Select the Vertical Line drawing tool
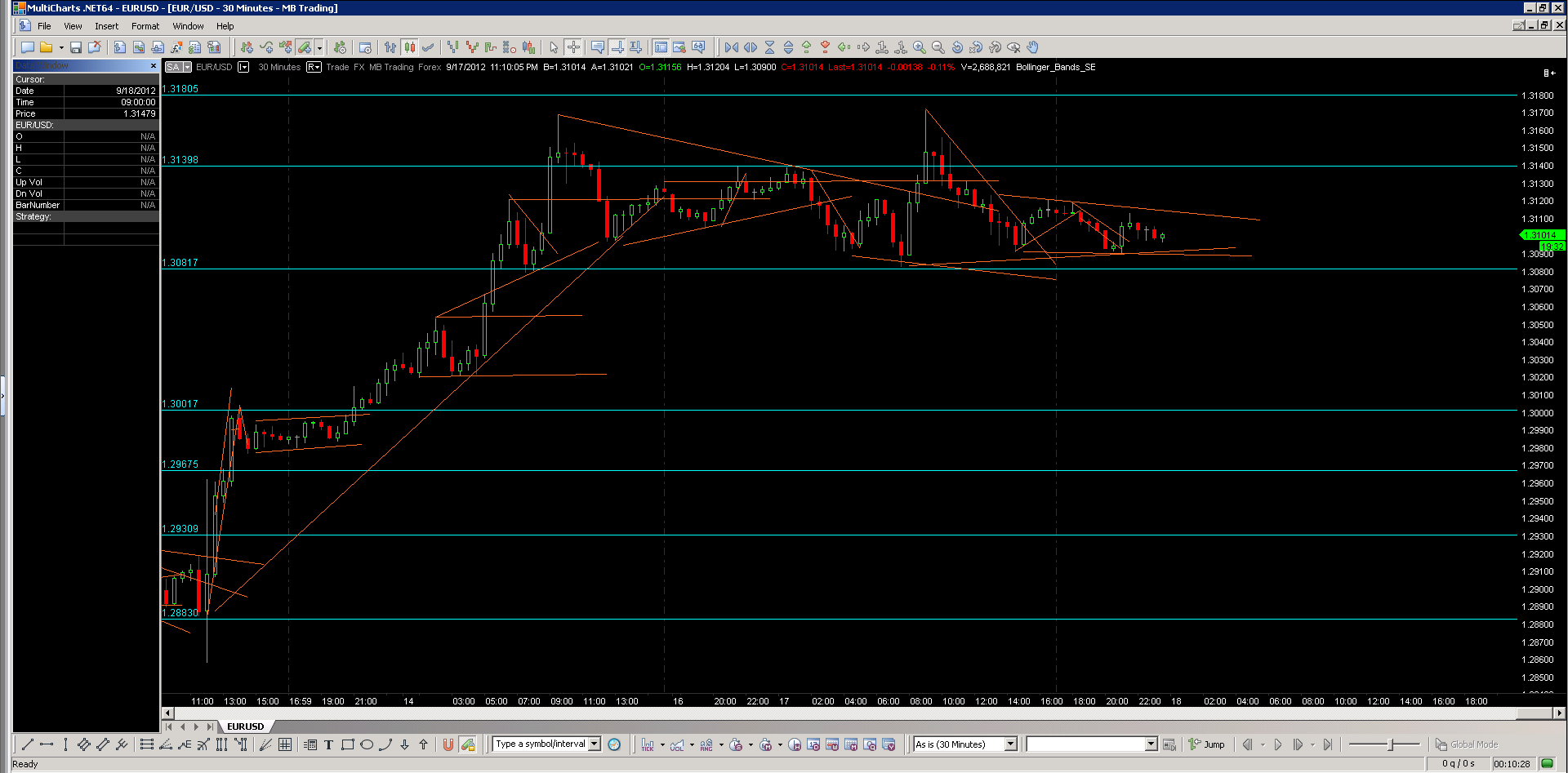The image size is (1568, 773). pyautogui.click(x=65, y=744)
